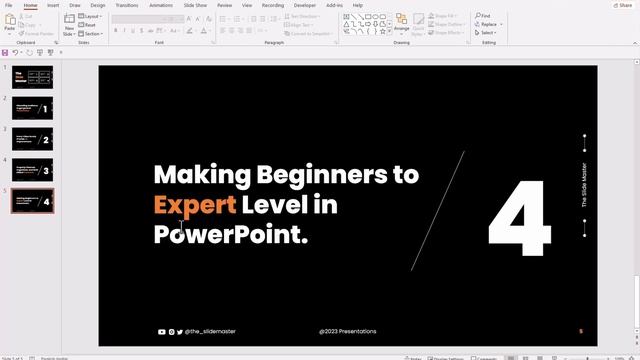The width and height of the screenshot is (640, 360).
Task: Select the rectangle shape in gallery
Action: pos(368,17)
